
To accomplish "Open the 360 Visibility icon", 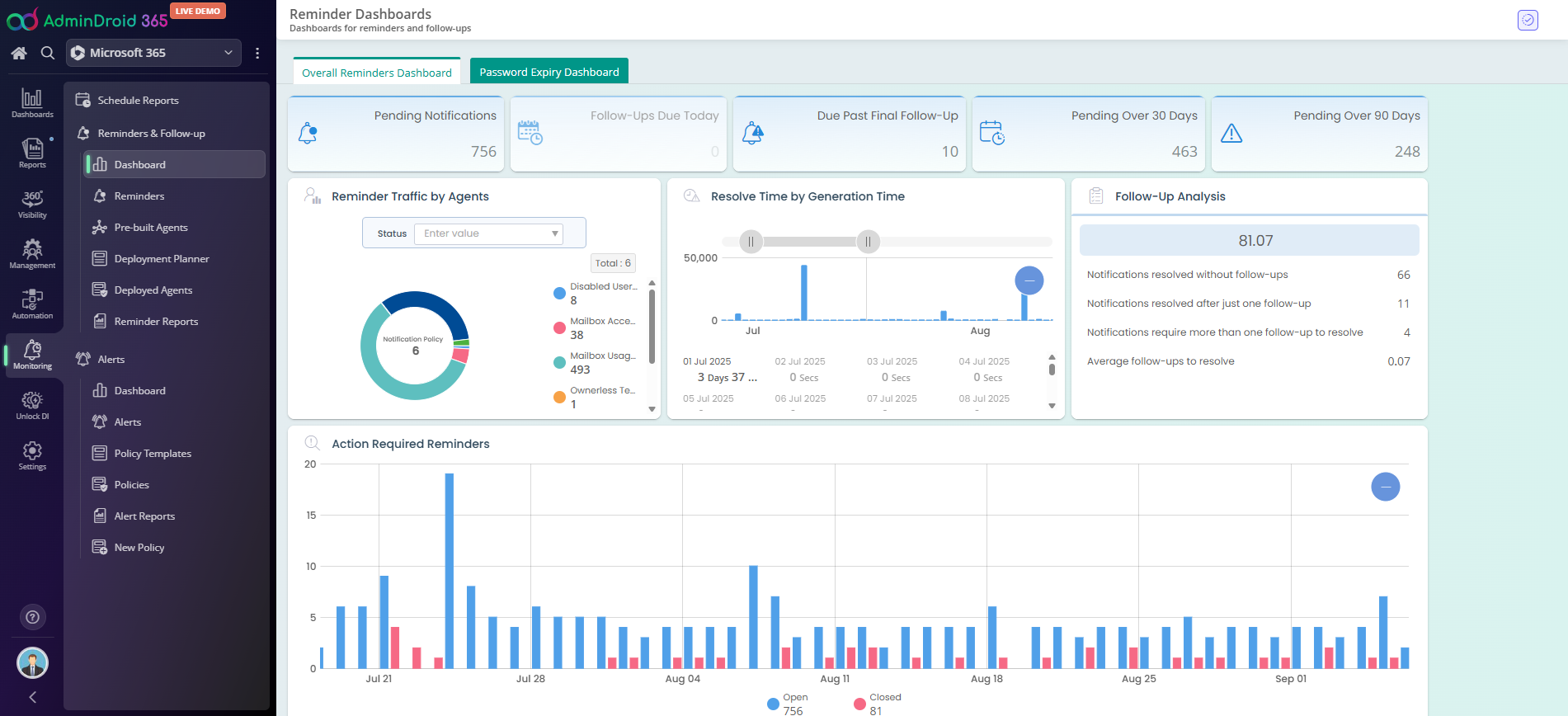I will coord(32,203).
